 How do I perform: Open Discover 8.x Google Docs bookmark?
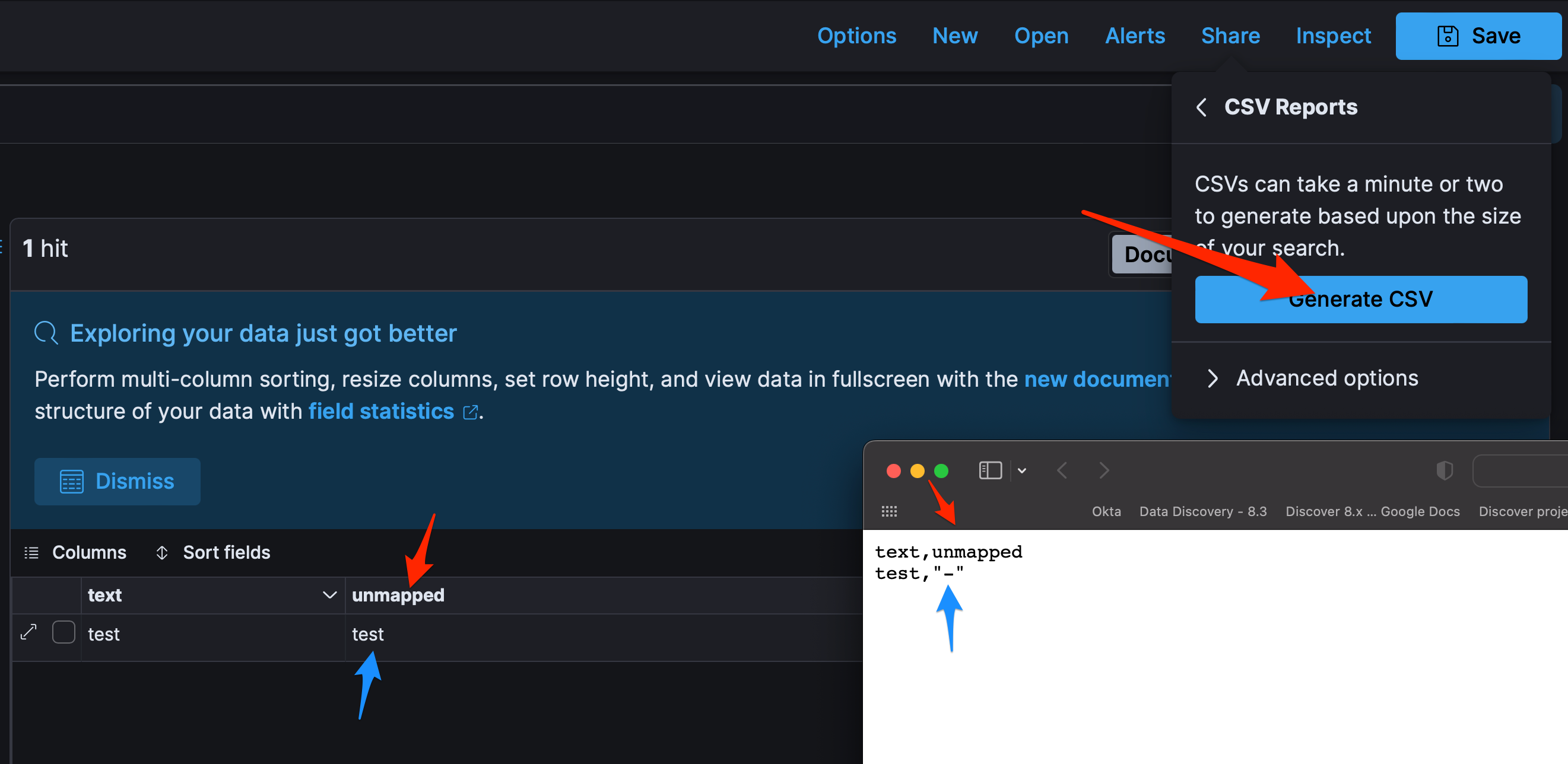pos(1373,511)
